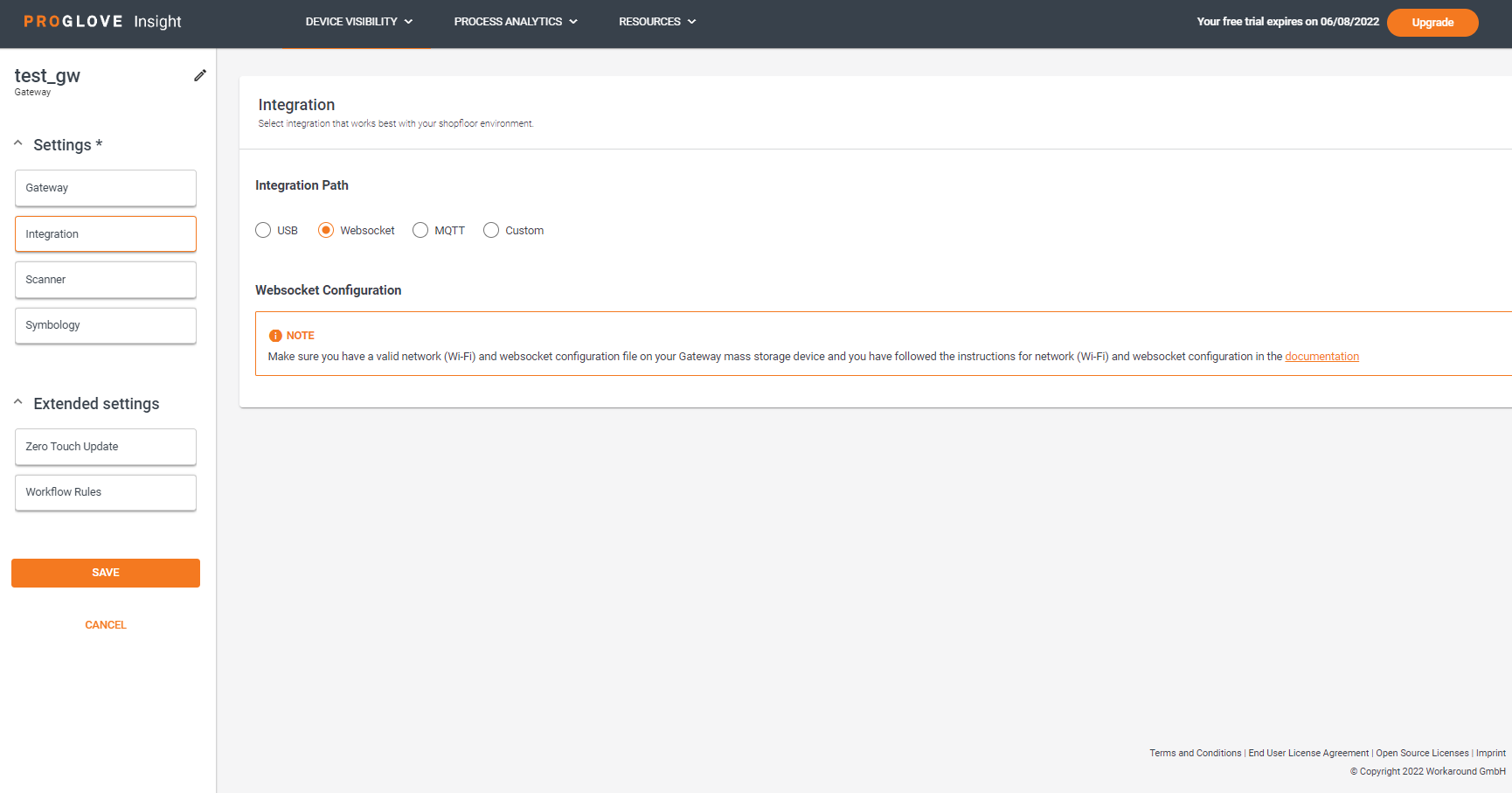Open the Gateway settings tab
Screen dimensions: 1512x793
[106, 188]
